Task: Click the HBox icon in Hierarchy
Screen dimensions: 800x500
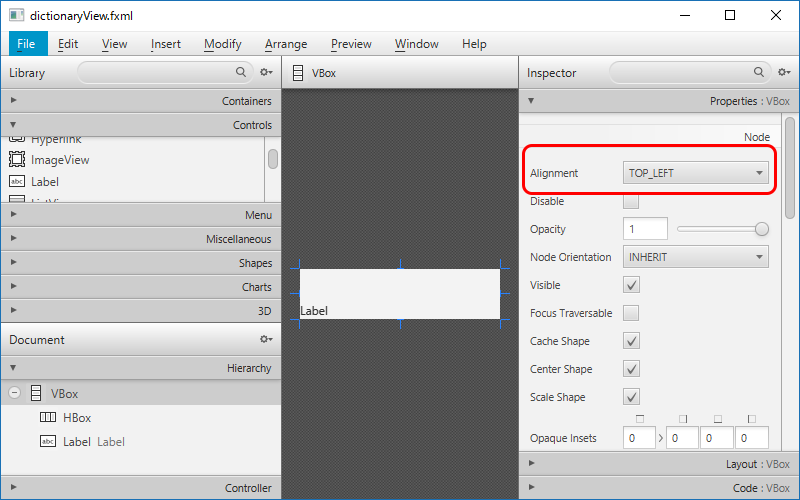Action: pos(47,418)
